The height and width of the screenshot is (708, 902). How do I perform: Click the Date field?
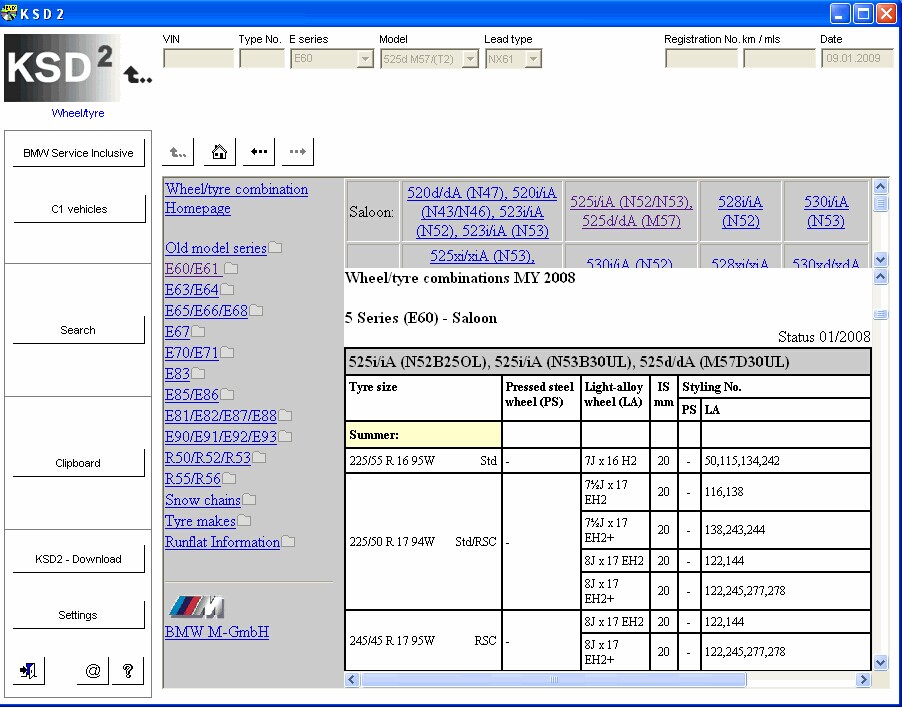[857, 59]
